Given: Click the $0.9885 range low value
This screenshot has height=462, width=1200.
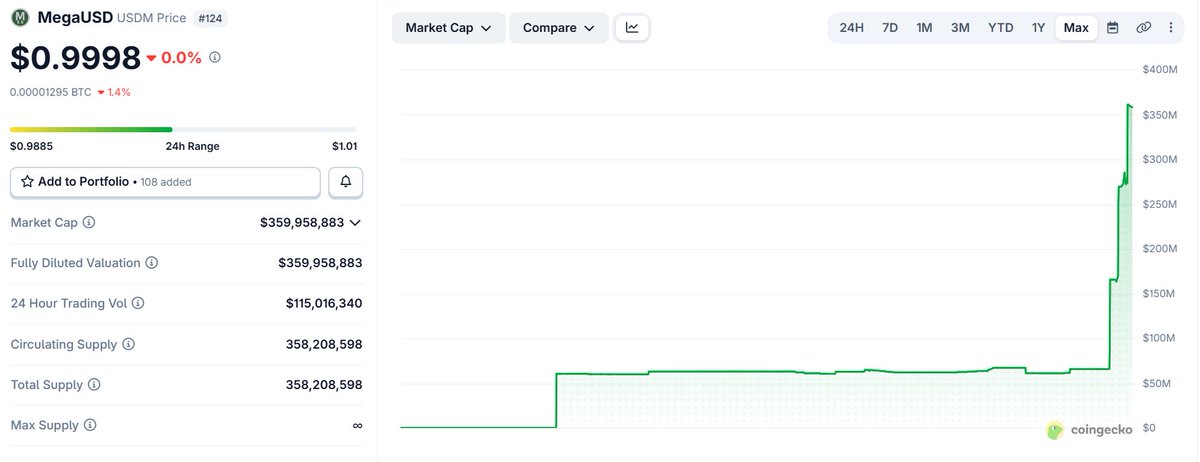Looking at the screenshot, I should 31,146.
